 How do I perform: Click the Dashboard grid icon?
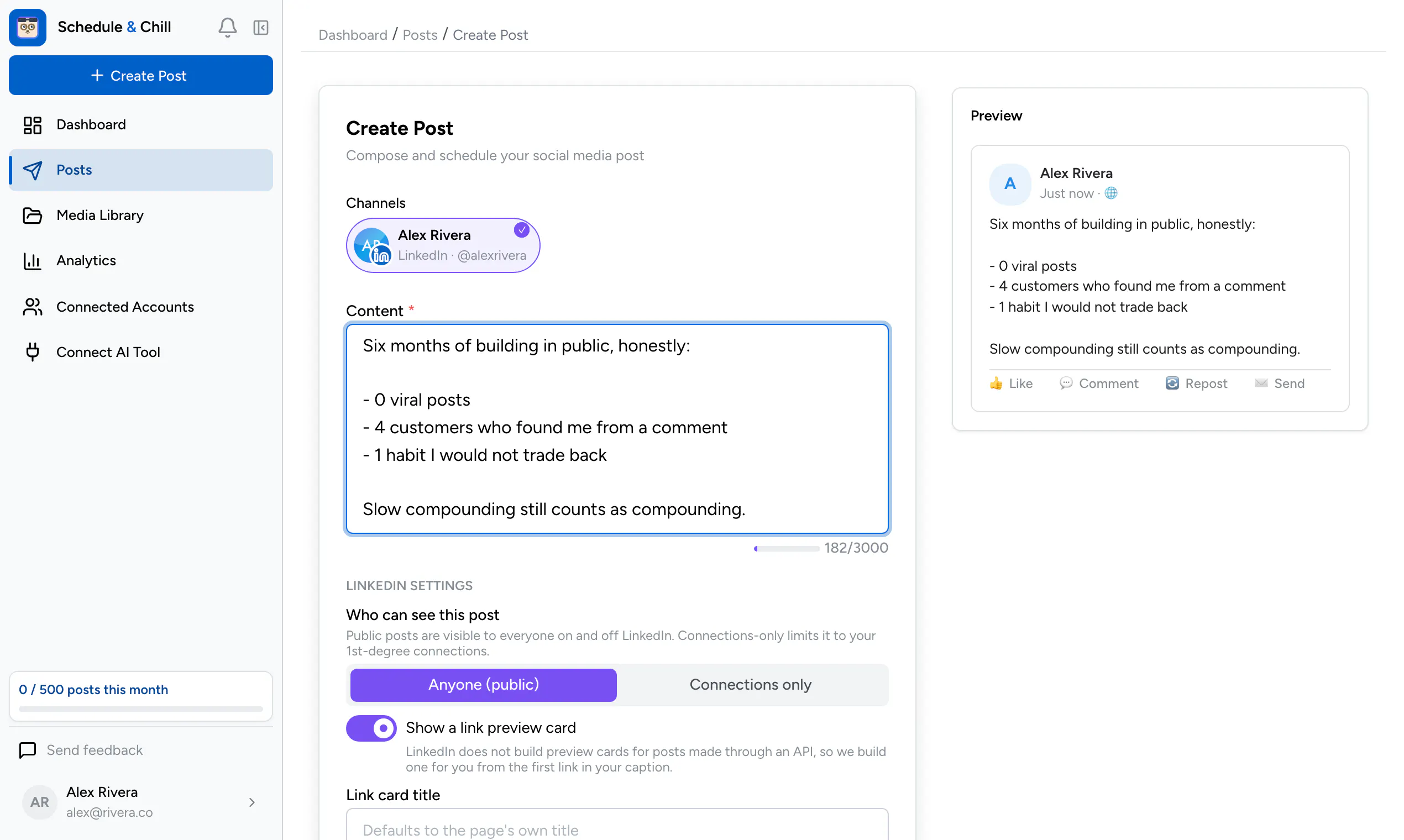click(32, 125)
